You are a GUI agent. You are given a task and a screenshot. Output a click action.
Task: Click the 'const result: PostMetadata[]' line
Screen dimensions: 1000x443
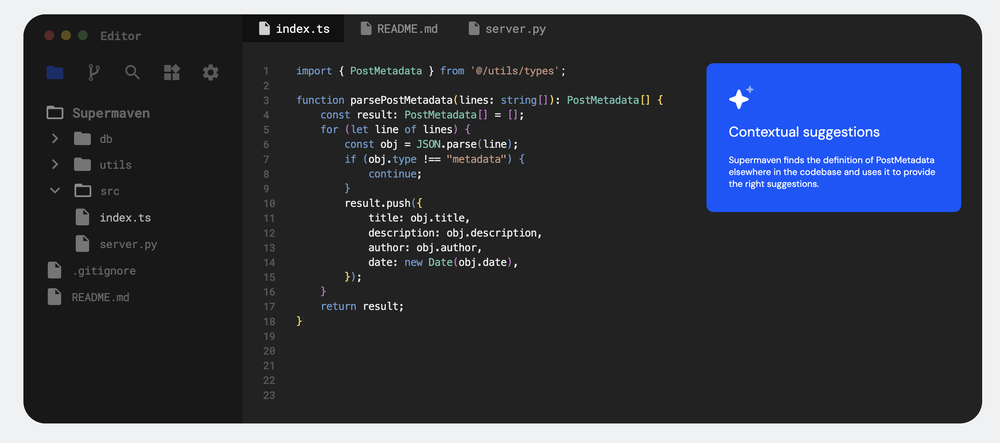(x=422, y=115)
